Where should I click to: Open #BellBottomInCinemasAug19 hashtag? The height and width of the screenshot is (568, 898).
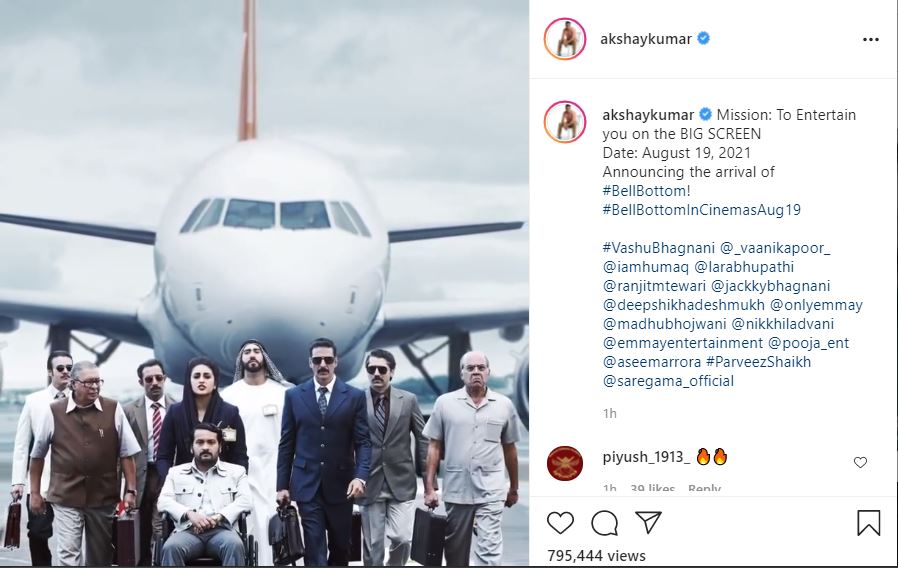pyautogui.click(x=702, y=210)
